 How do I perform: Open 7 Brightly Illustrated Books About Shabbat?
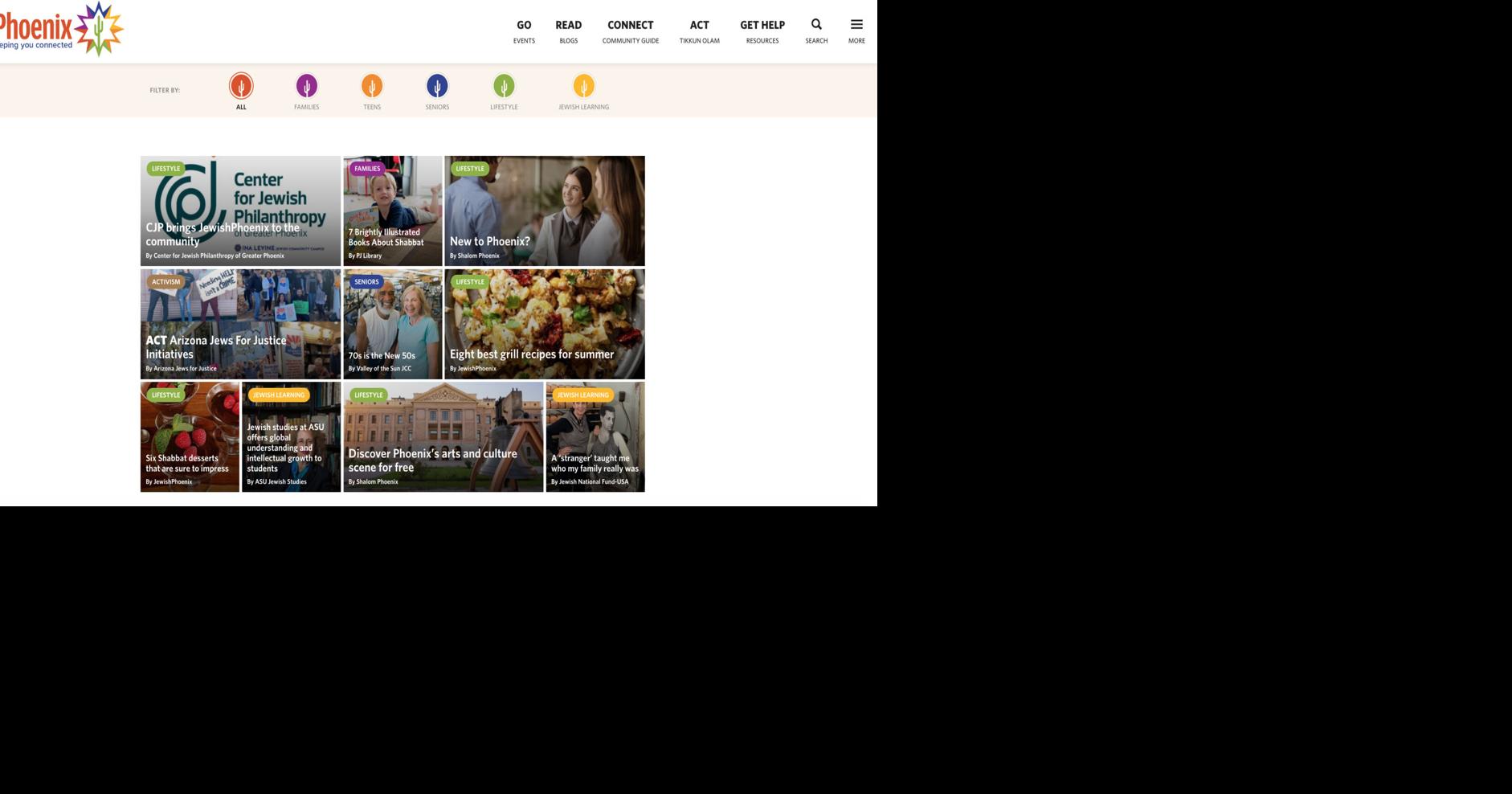393,211
